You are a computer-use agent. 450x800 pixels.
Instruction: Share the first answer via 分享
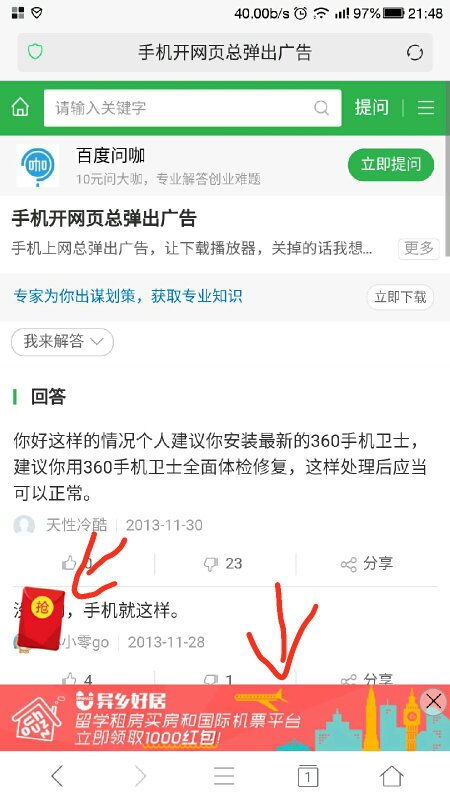[x=367, y=564]
